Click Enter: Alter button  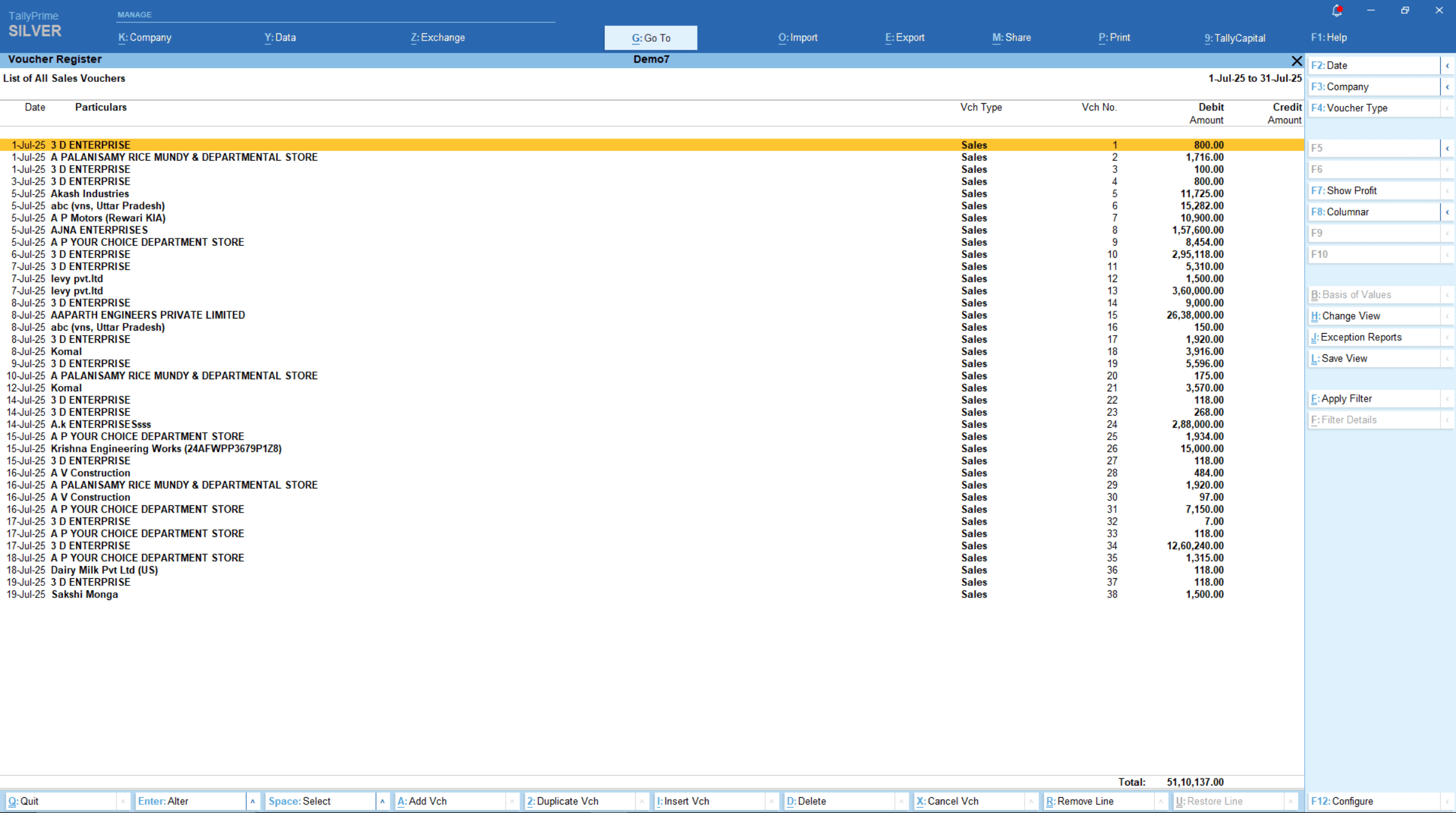click(190, 801)
